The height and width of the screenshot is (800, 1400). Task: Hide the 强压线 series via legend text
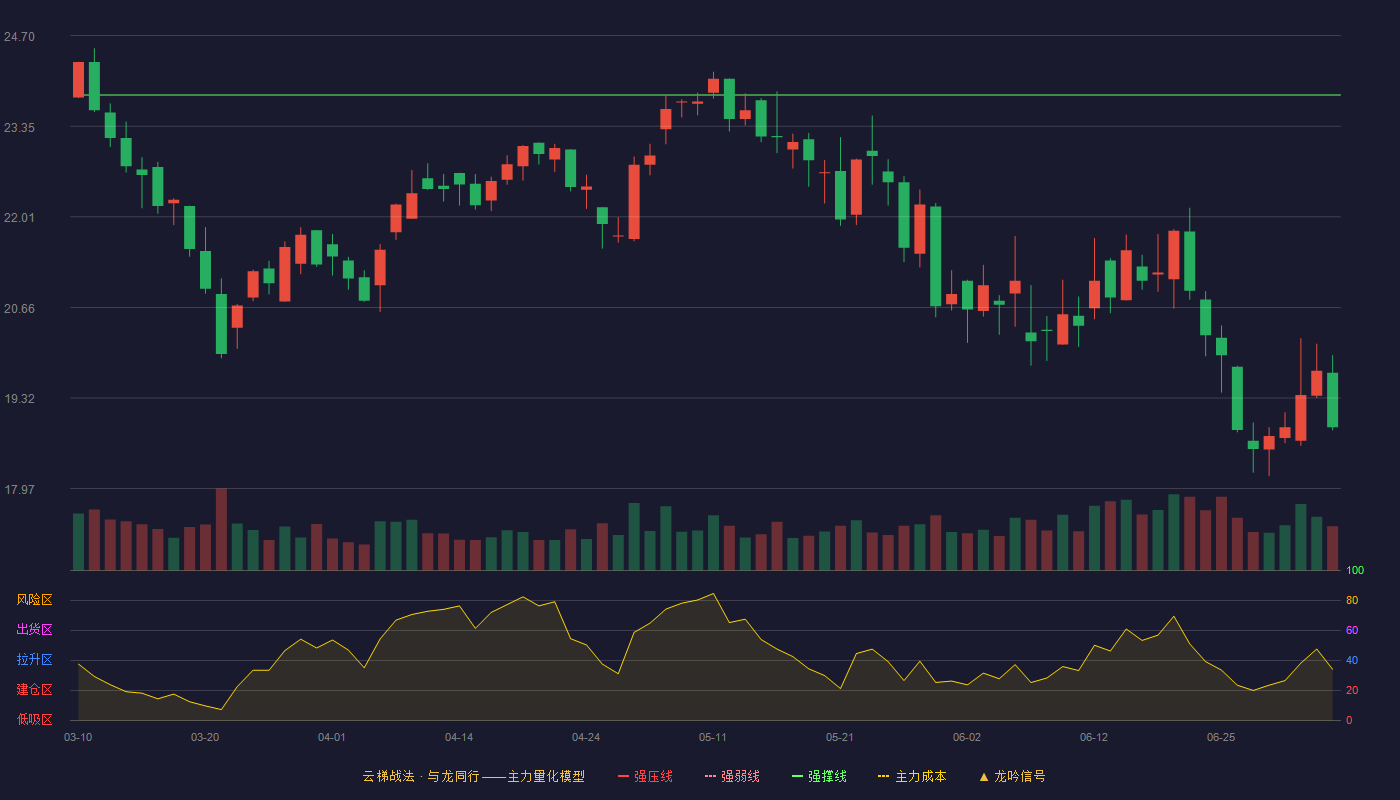(x=653, y=776)
